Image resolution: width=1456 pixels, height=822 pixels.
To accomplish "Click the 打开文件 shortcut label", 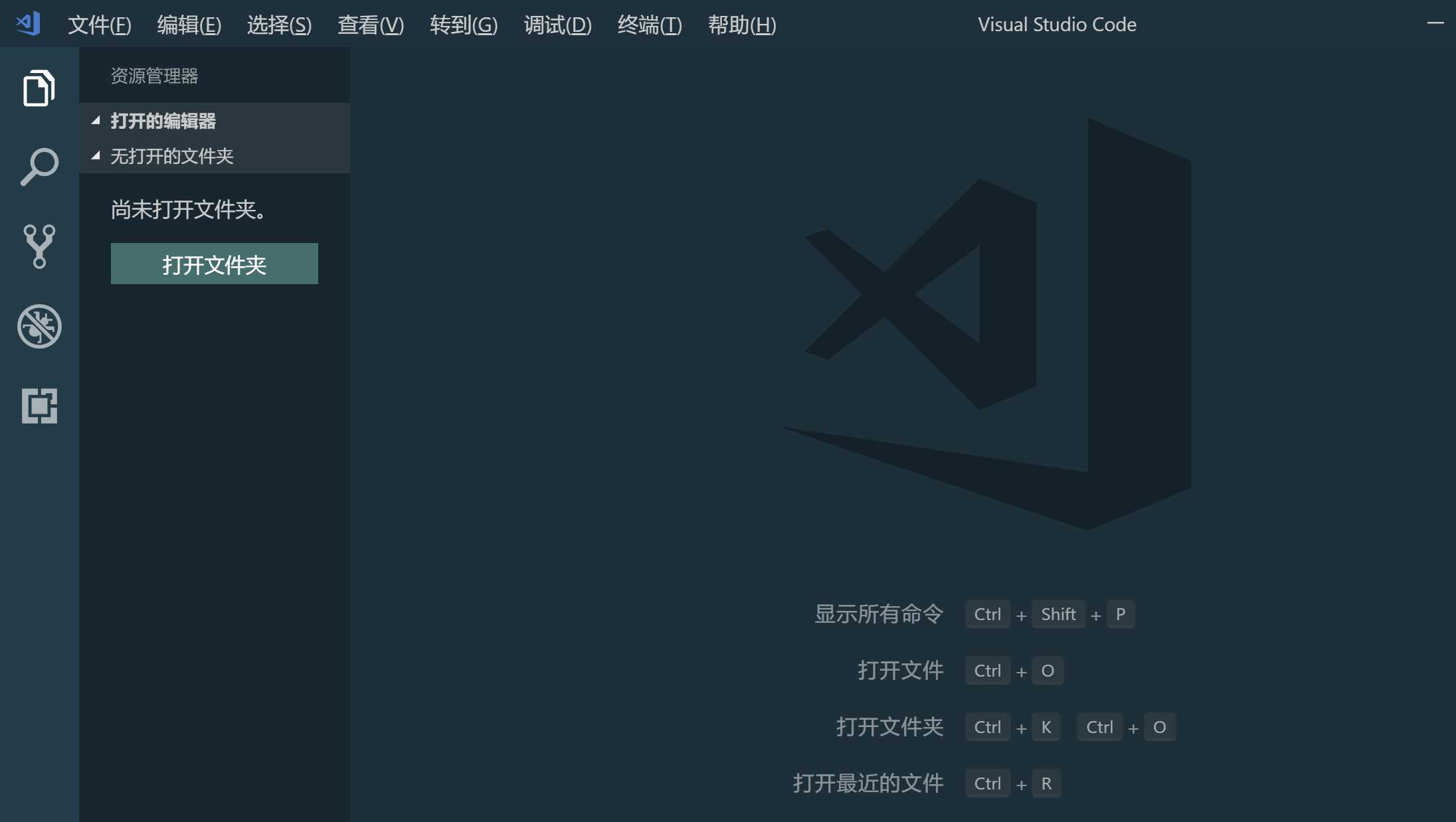I will tap(901, 671).
